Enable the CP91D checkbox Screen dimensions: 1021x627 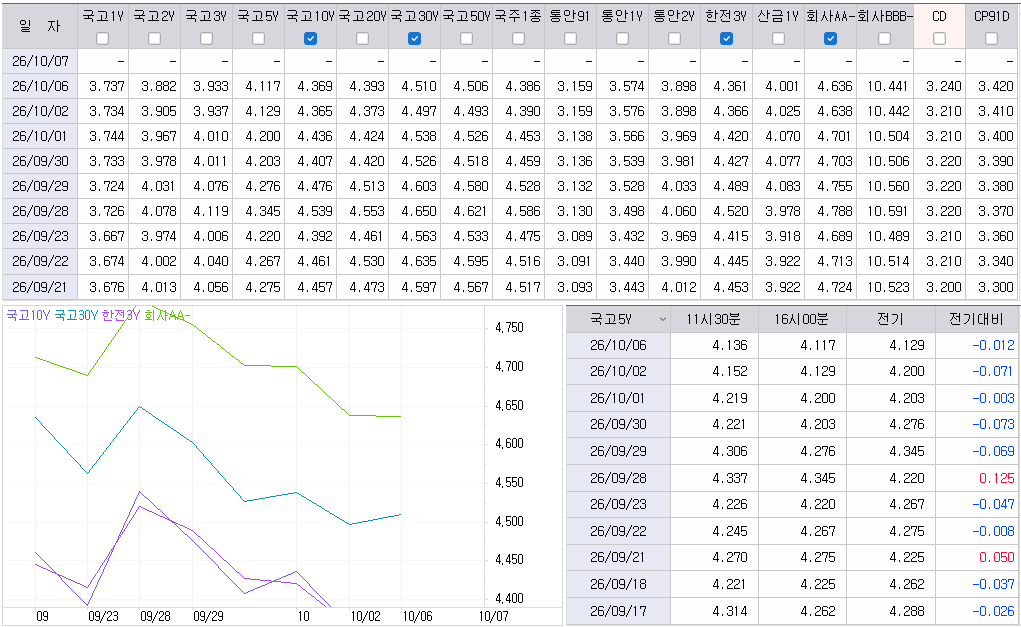[992, 39]
